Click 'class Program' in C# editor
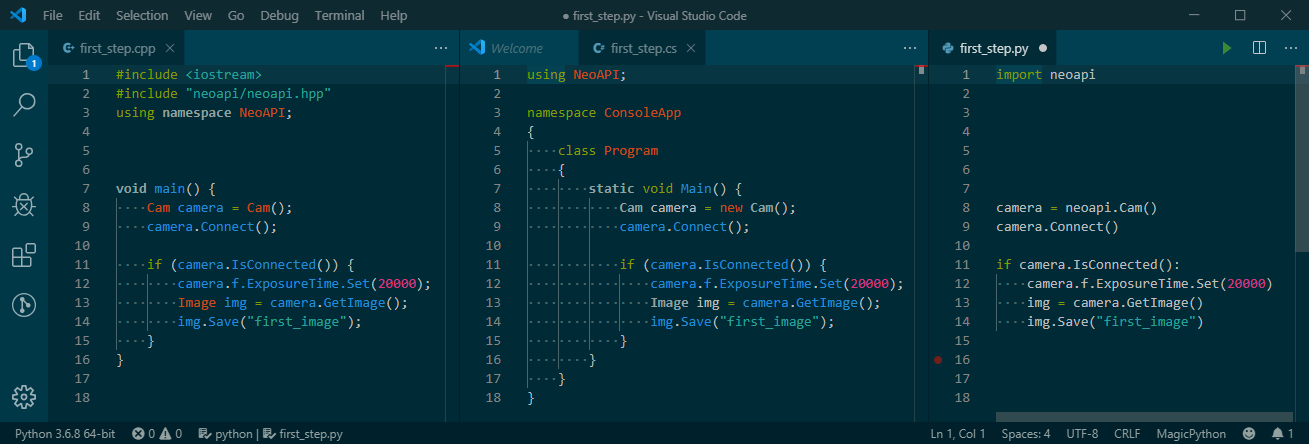Viewport: 1309px width, 444px height. pos(608,150)
